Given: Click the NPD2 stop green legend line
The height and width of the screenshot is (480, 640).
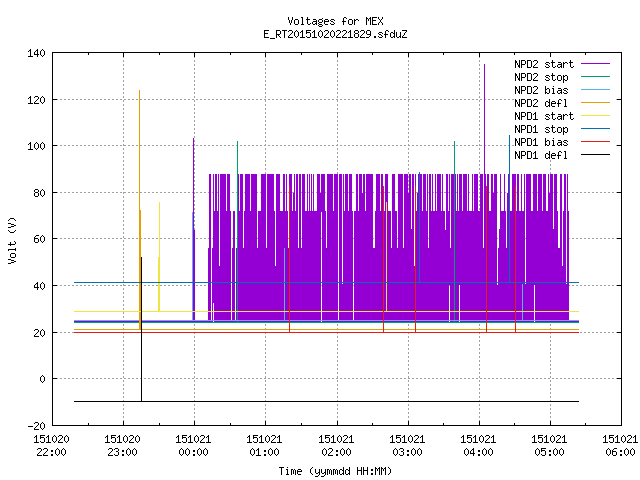Looking at the screenshot, I should click(x=595, y=77).
